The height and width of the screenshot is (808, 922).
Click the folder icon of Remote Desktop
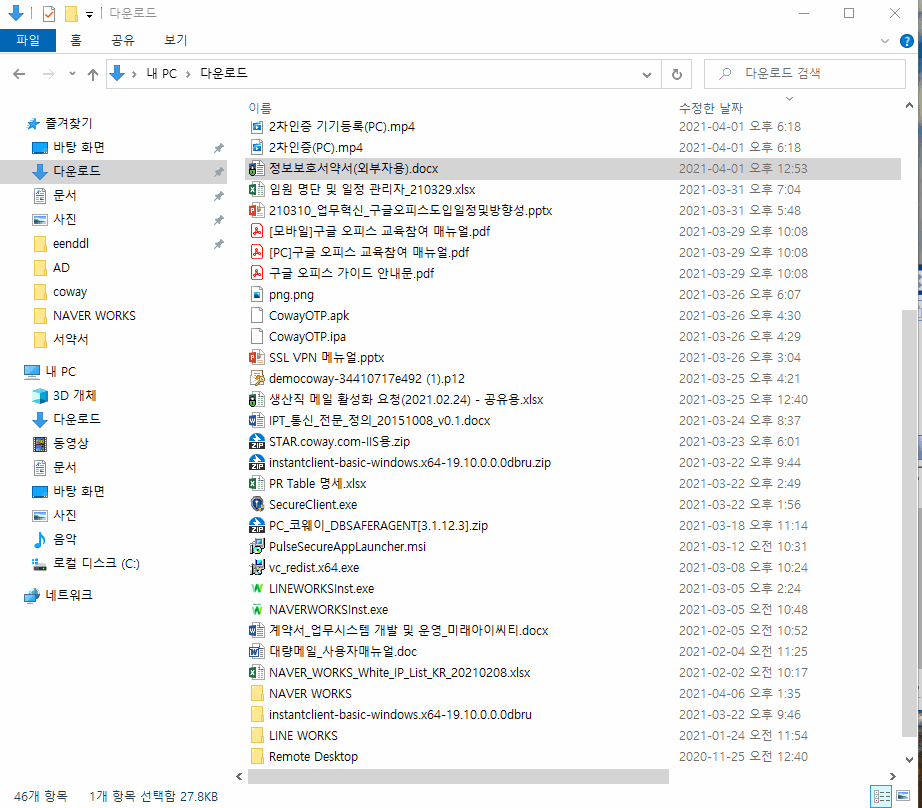point(256,757)
